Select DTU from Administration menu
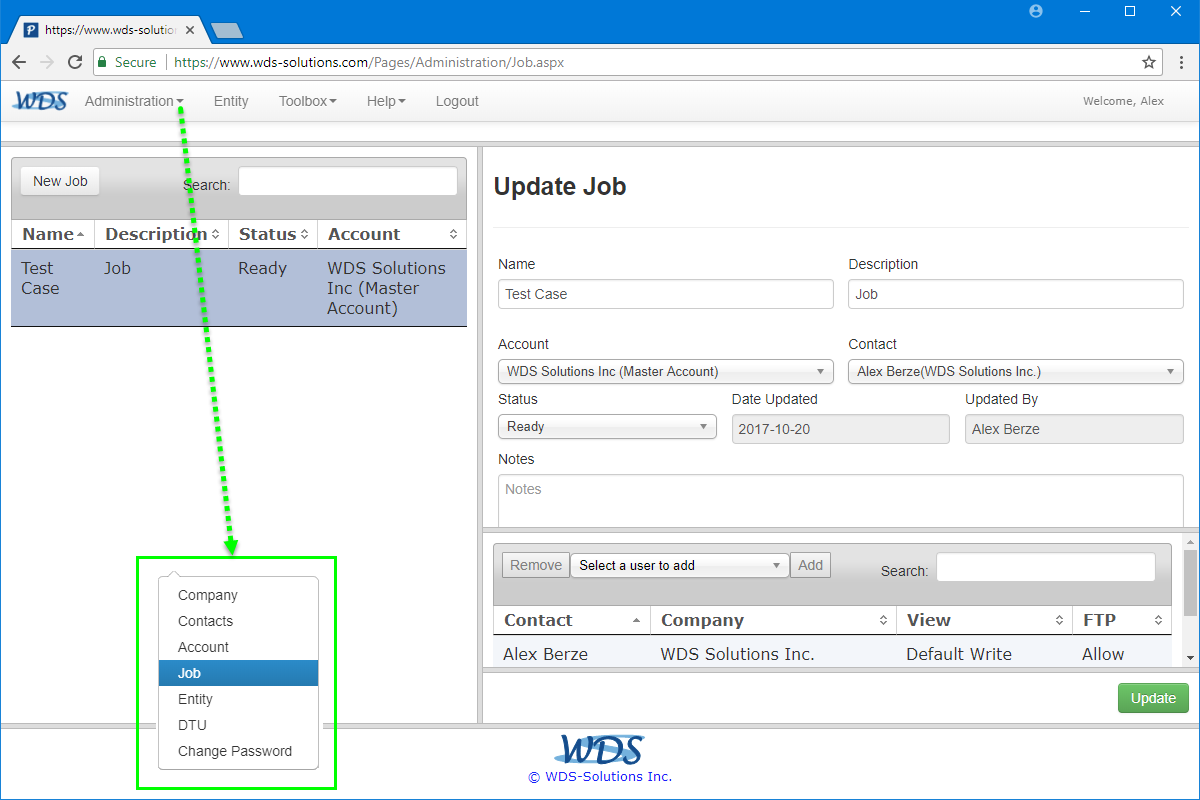This screenshot has width=1200, height=800. click(238, 725)
